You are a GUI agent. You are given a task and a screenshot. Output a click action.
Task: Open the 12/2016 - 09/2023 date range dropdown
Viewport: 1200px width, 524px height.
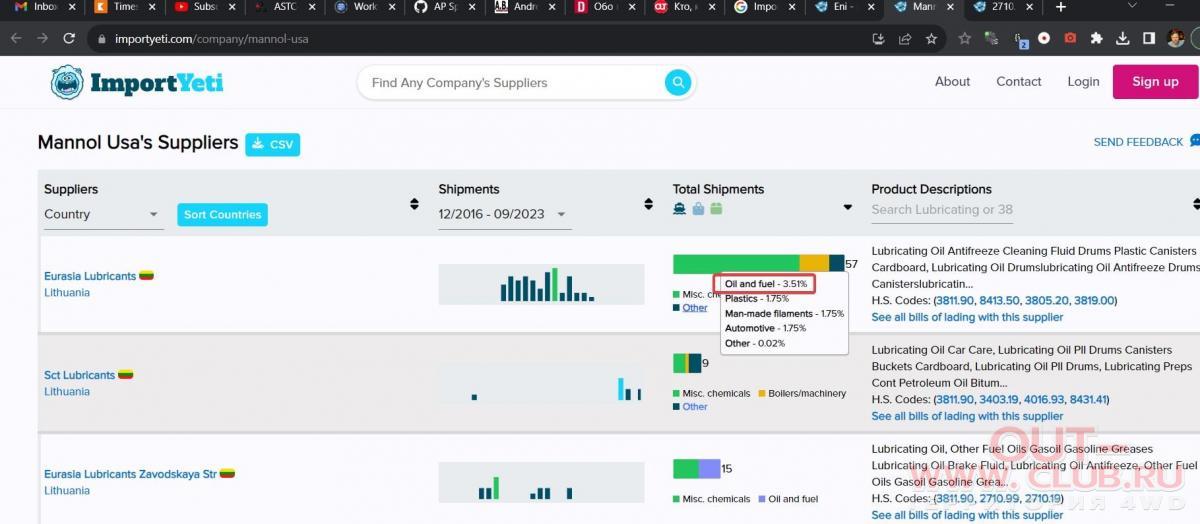(504, 215)
